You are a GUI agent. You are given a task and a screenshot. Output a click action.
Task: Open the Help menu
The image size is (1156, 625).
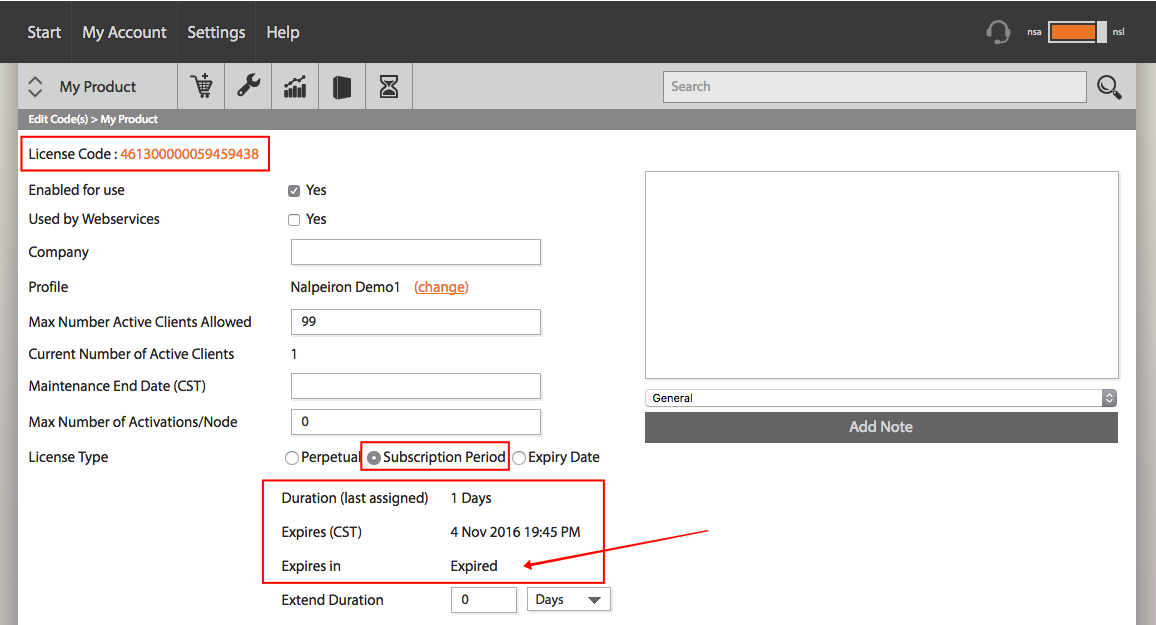click(283, 32)
